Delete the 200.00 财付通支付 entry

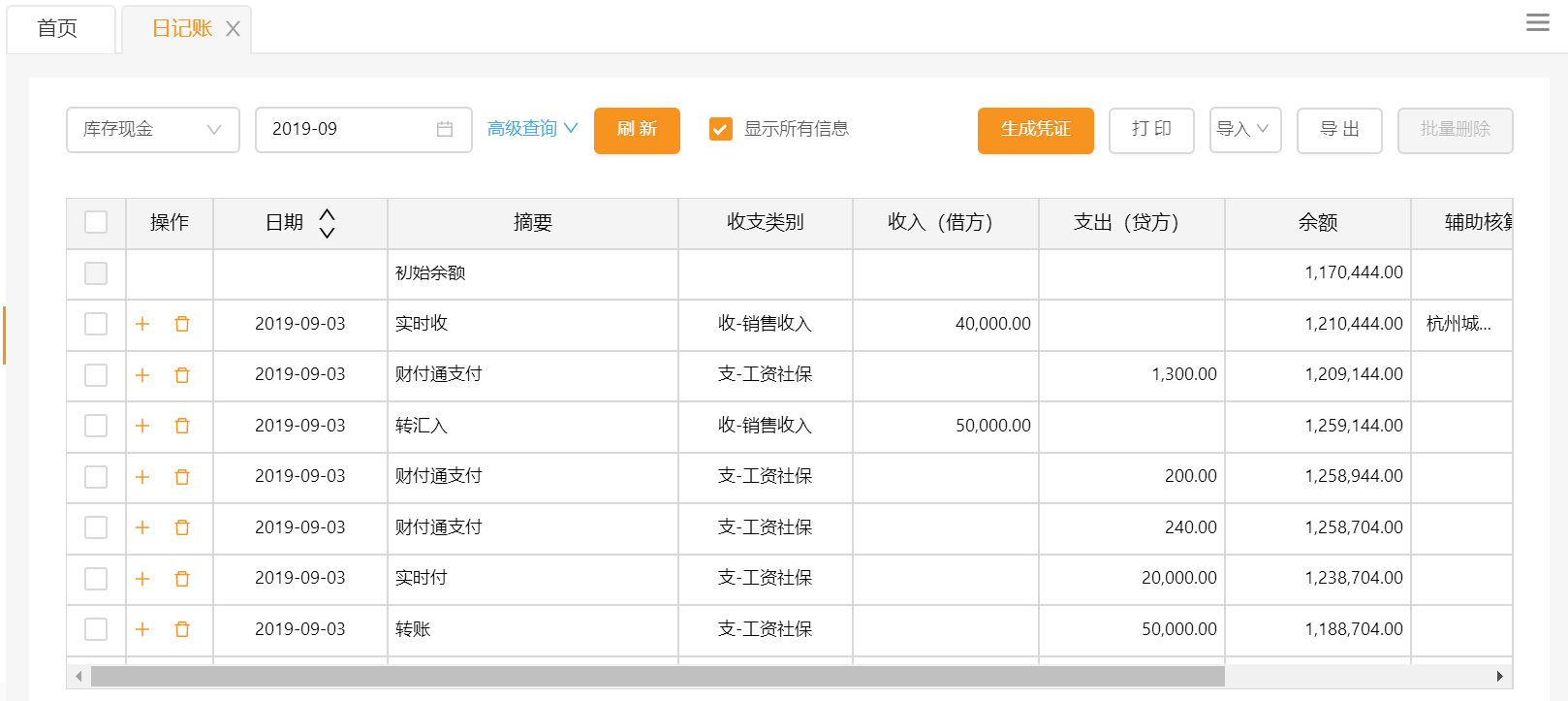(x=182, y=477)
